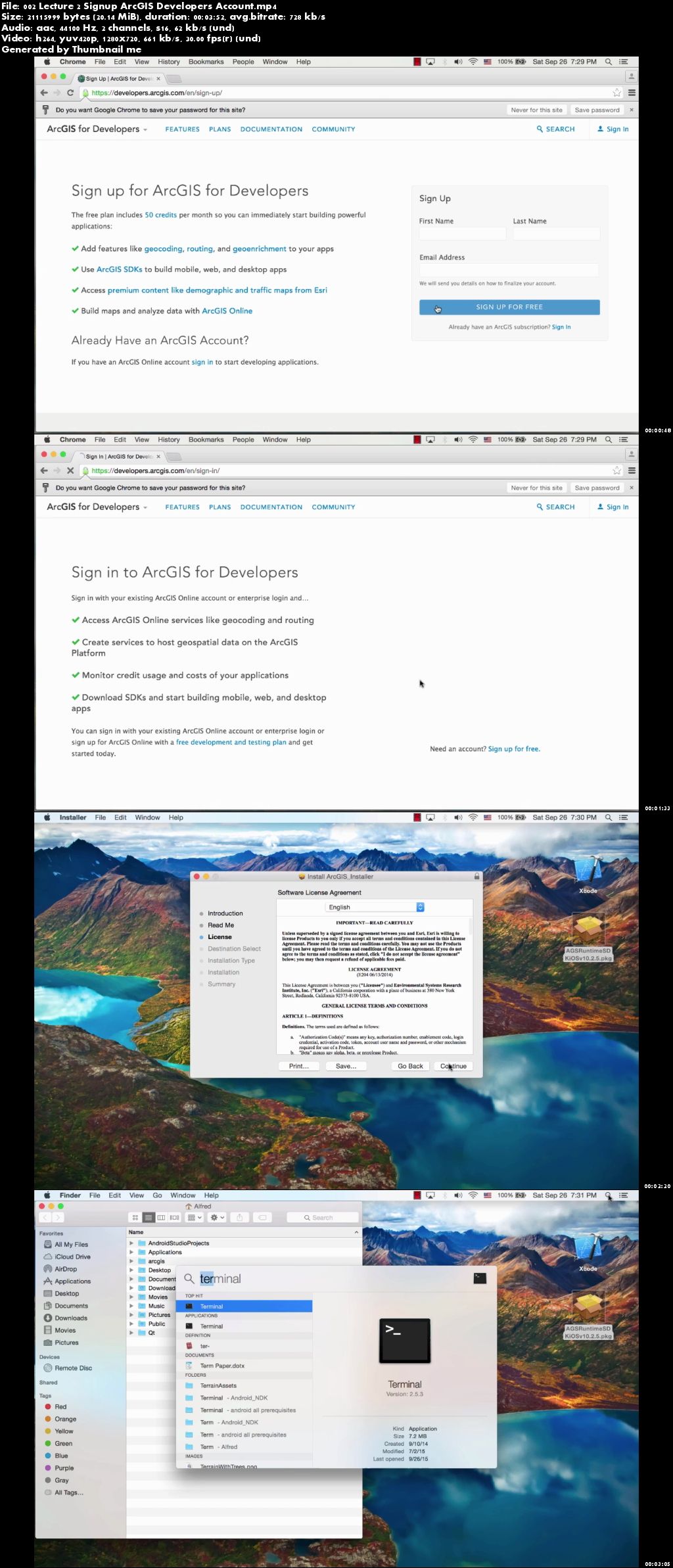Click Continue in the Installer
673x1568 pixels.
point(453,1066)
